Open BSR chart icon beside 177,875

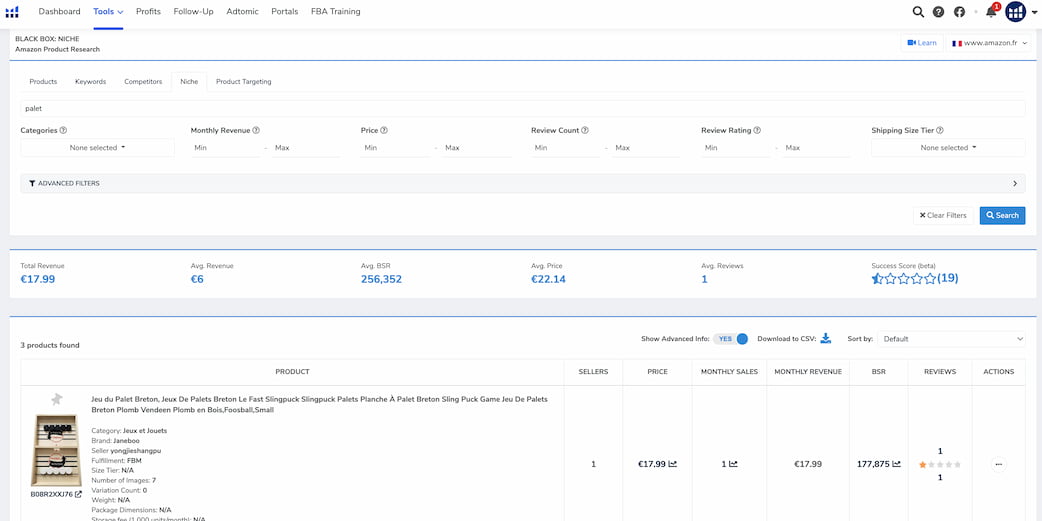point(896,464)
